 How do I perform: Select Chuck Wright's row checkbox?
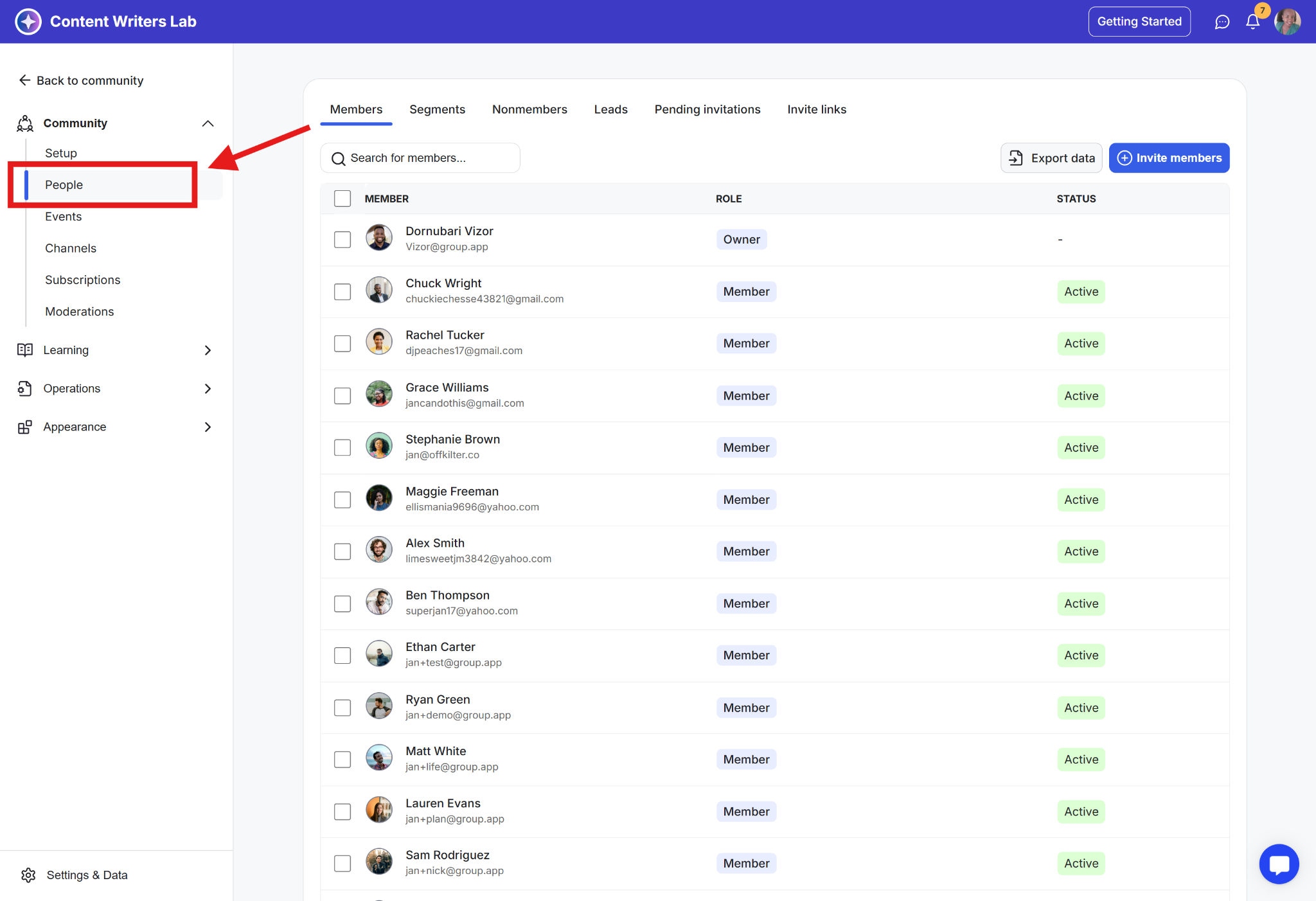tap(342, 292)
